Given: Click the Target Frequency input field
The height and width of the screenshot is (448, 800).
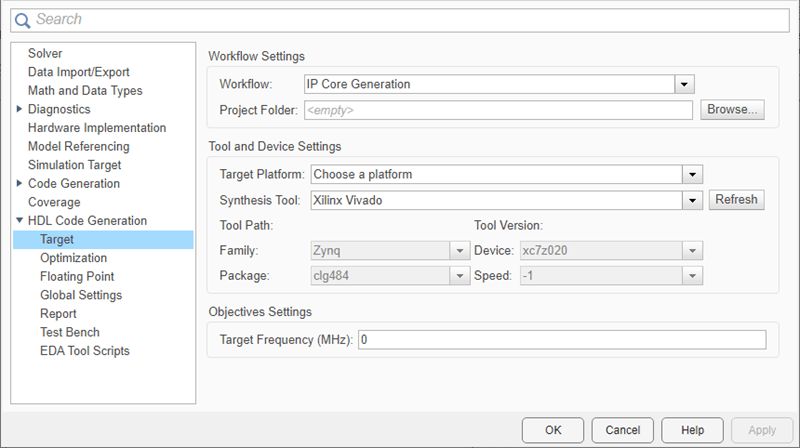Looking at the screenshot, I should click(562, 340).
